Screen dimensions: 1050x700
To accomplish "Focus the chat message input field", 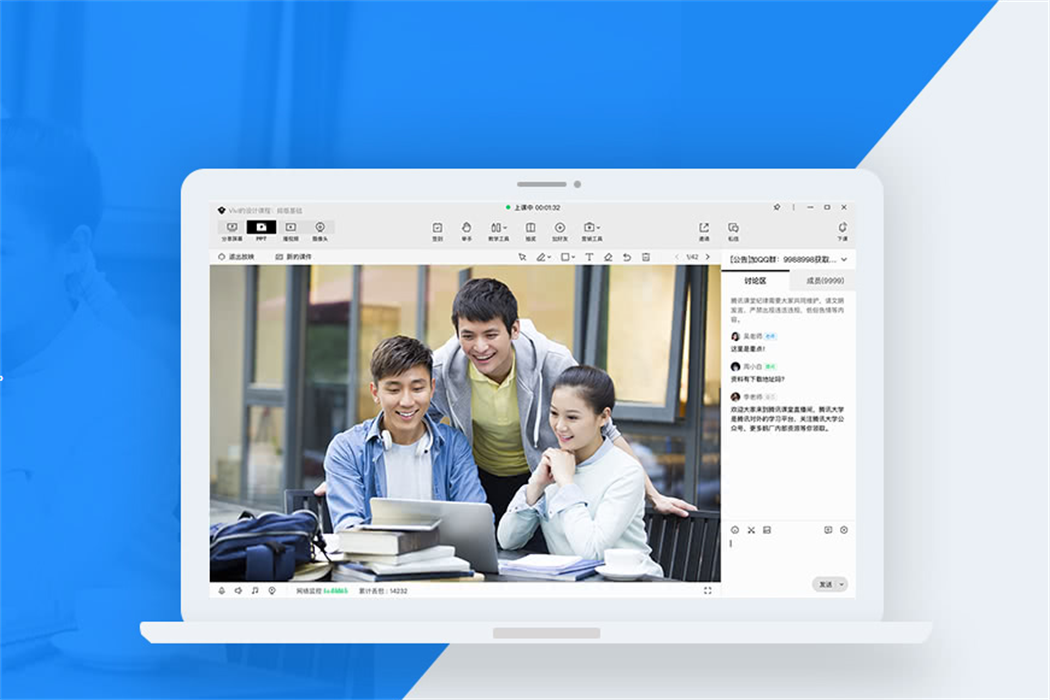I will tap(788, 557).
